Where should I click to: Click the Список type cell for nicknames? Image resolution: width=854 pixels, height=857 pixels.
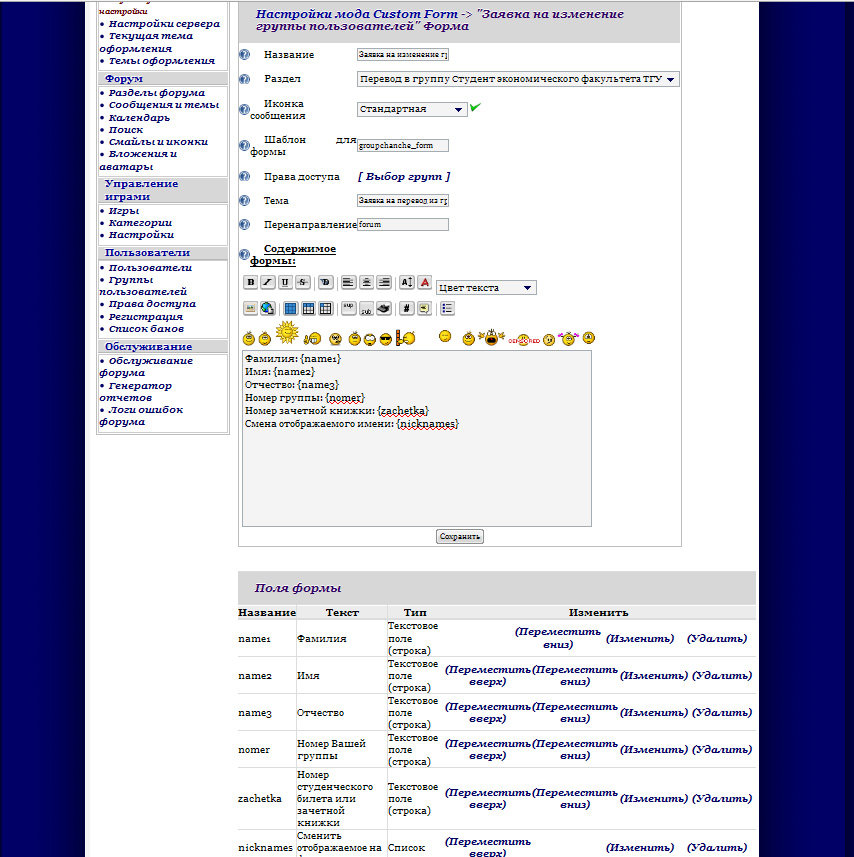[406, 848]
